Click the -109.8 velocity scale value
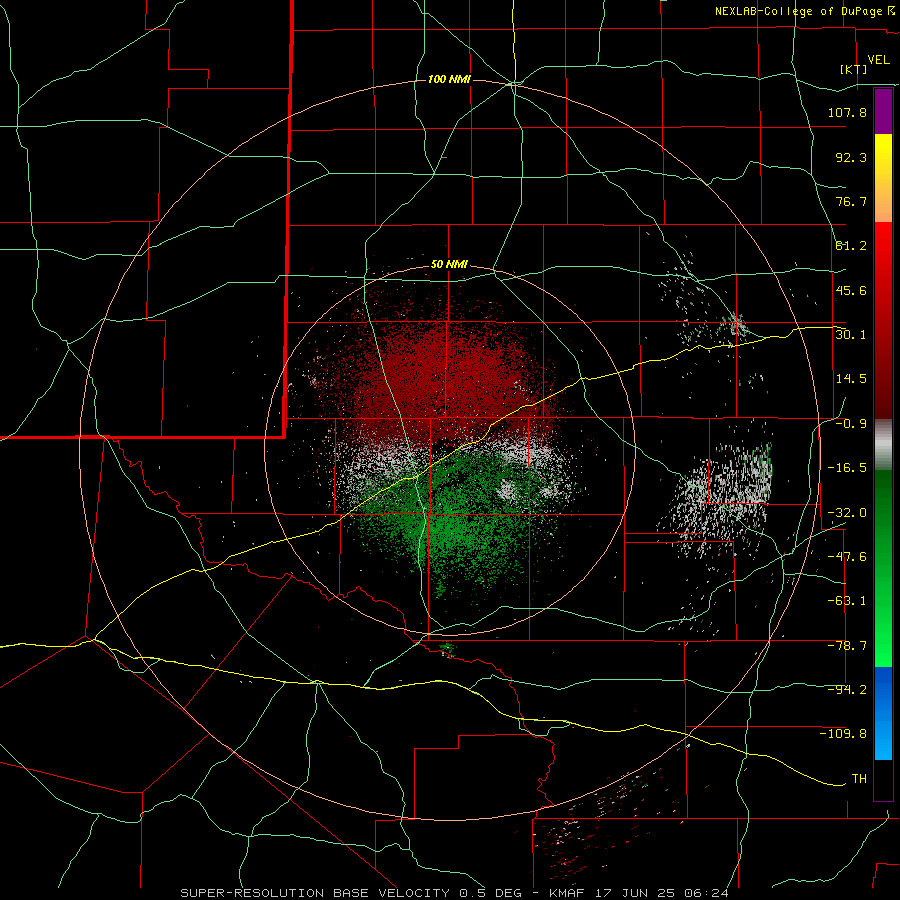The height and width of the screenshot is (900, 900). 843,734
